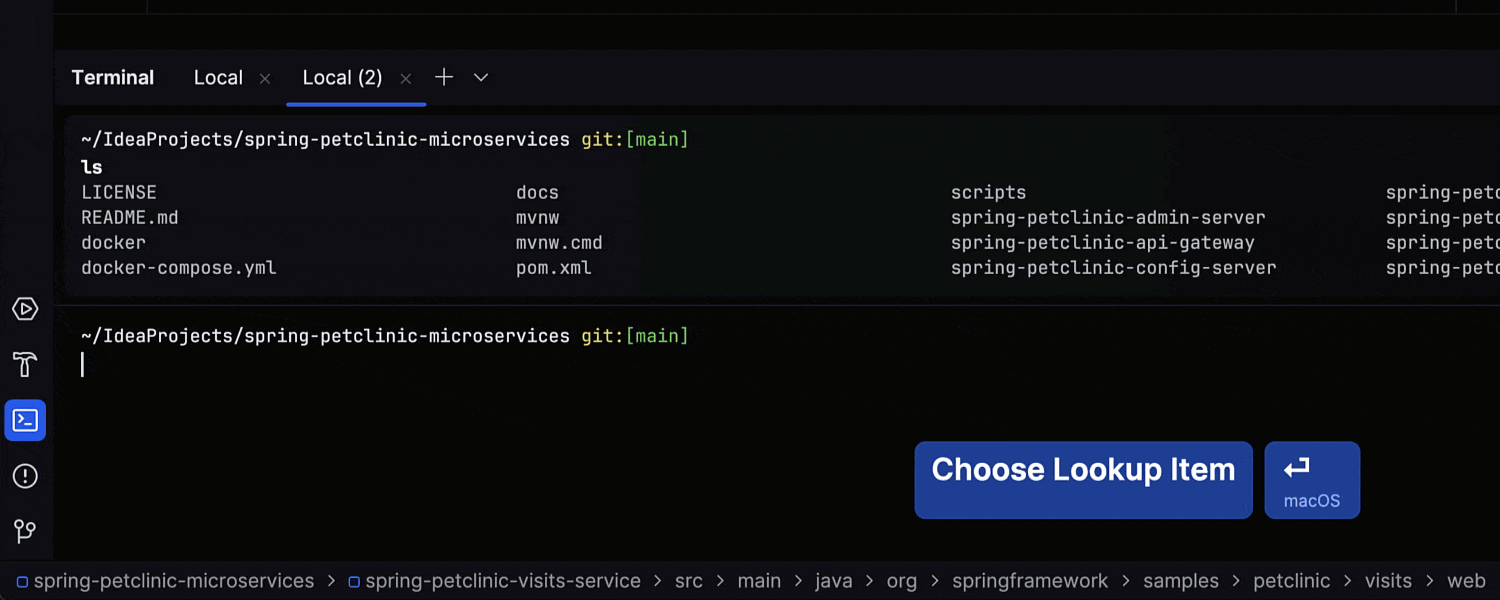Click the module icon beside spring-petclinic-visits-service
This screenshot has width=1500, height=600.
[x=352, y=580]
